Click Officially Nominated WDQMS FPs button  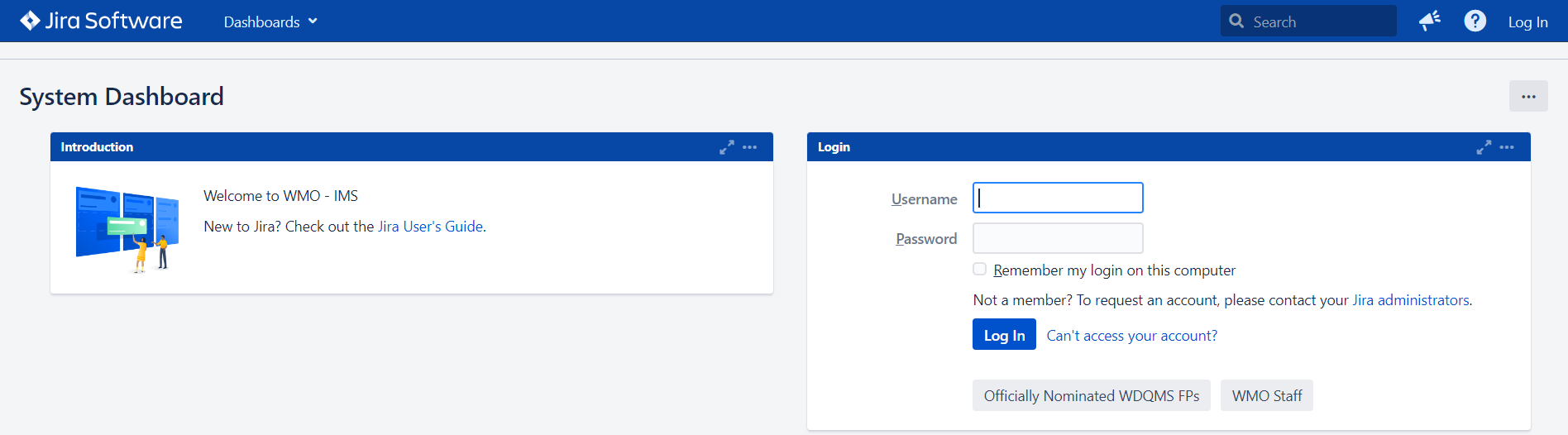click(x=1092, y=395)
